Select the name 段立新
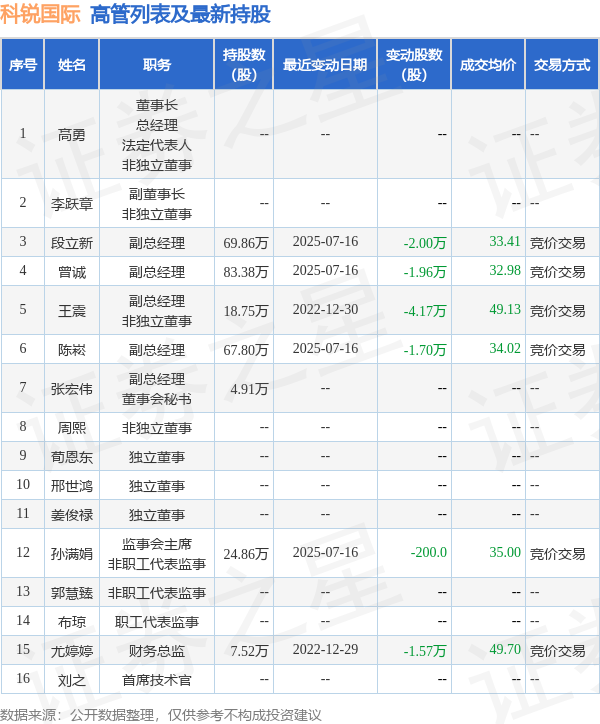The image size is (600, 724). (72, 243)
